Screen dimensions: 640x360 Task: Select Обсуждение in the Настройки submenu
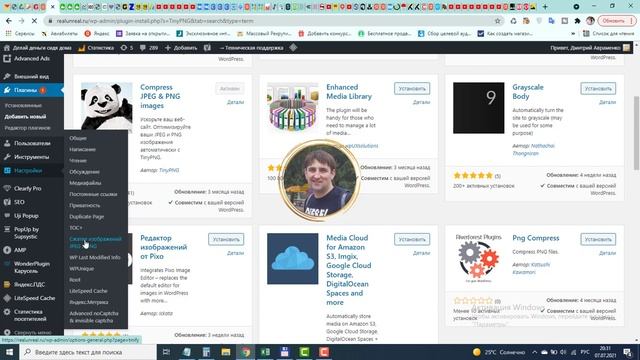84,172
